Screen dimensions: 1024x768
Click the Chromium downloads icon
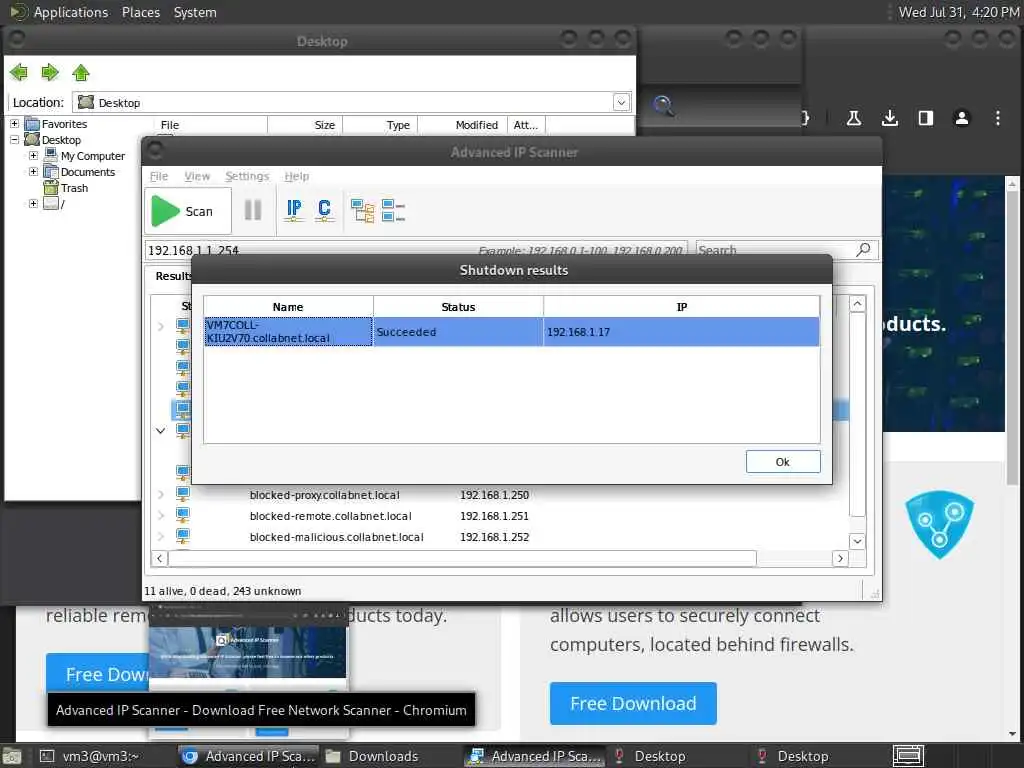[889, 118]
